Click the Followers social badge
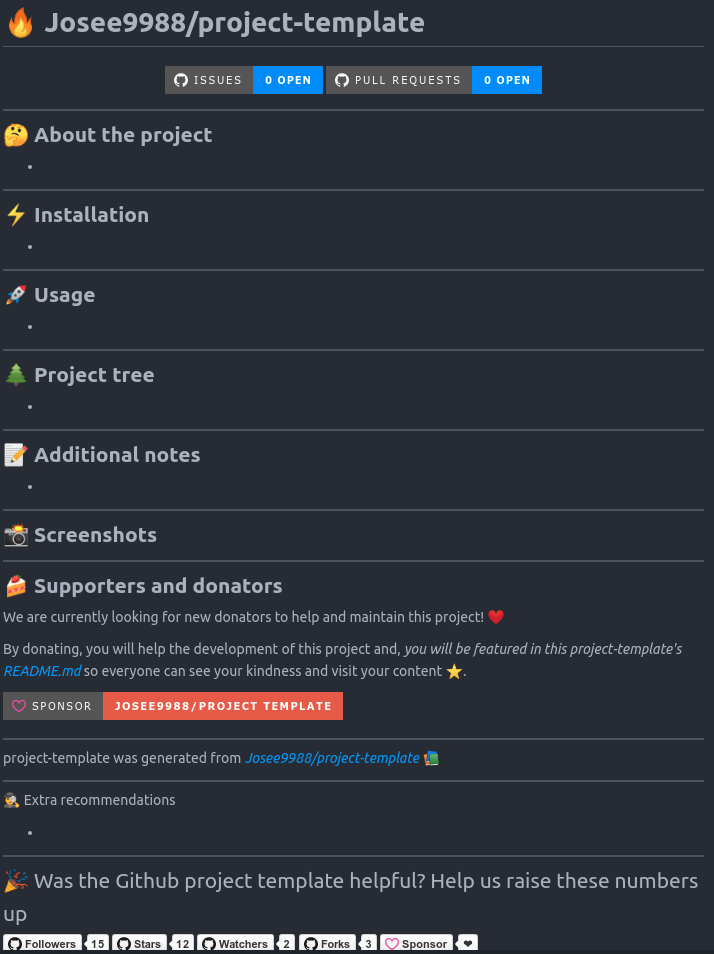 pos(42,943)
